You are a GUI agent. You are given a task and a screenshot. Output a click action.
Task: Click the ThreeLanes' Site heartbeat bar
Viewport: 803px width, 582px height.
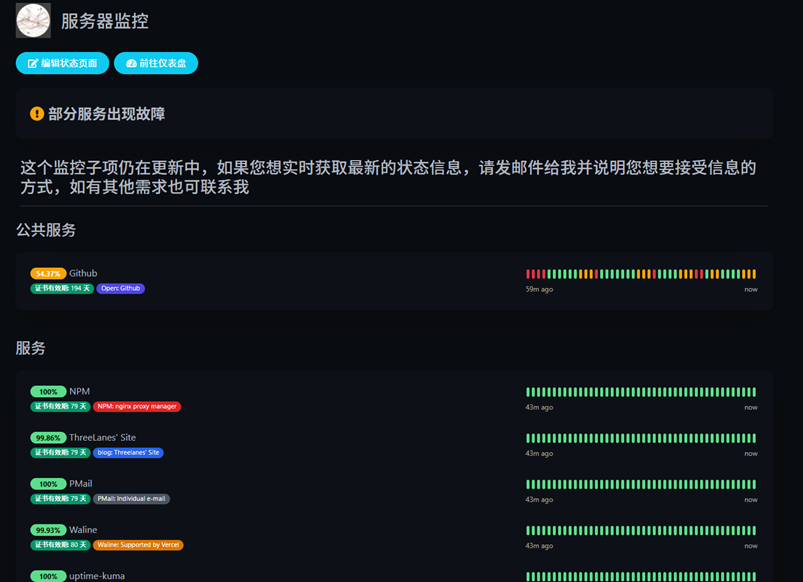[641, 438]
